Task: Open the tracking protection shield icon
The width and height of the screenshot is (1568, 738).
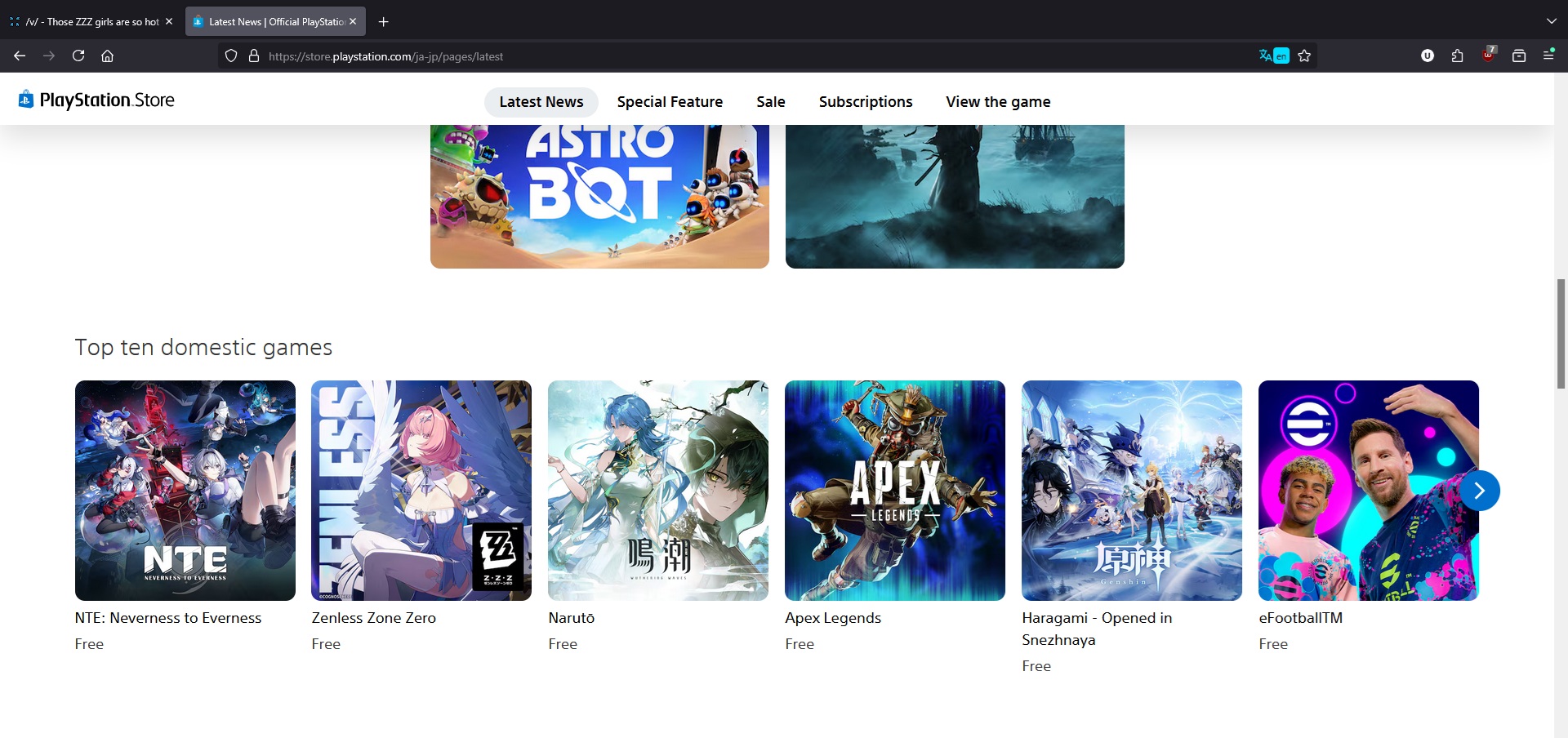Action: pos(231,56)
